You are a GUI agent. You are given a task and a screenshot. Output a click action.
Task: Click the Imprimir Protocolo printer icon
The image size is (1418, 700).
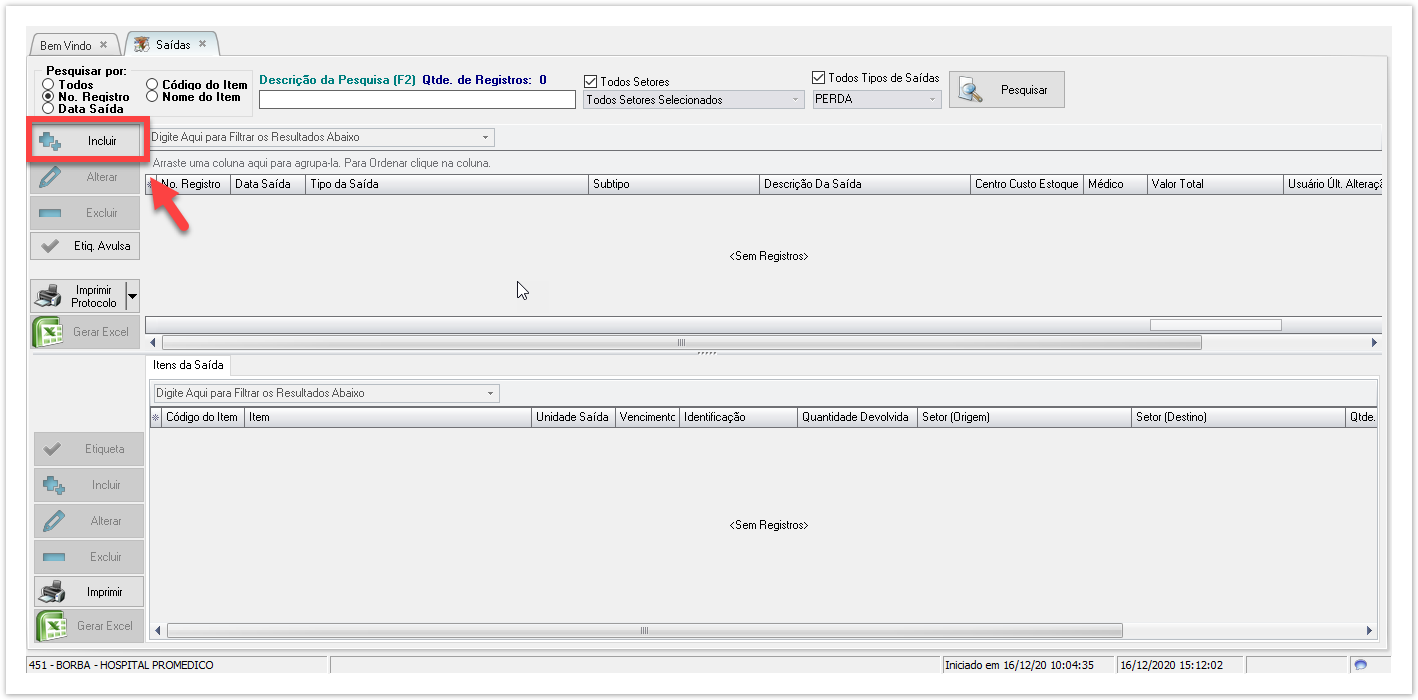tap(49, 297)
